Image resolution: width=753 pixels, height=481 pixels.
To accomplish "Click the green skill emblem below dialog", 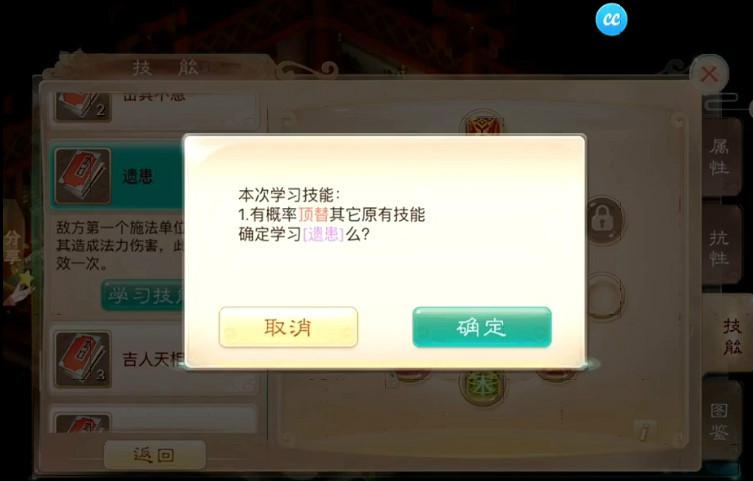I will [x=481, y=386].
